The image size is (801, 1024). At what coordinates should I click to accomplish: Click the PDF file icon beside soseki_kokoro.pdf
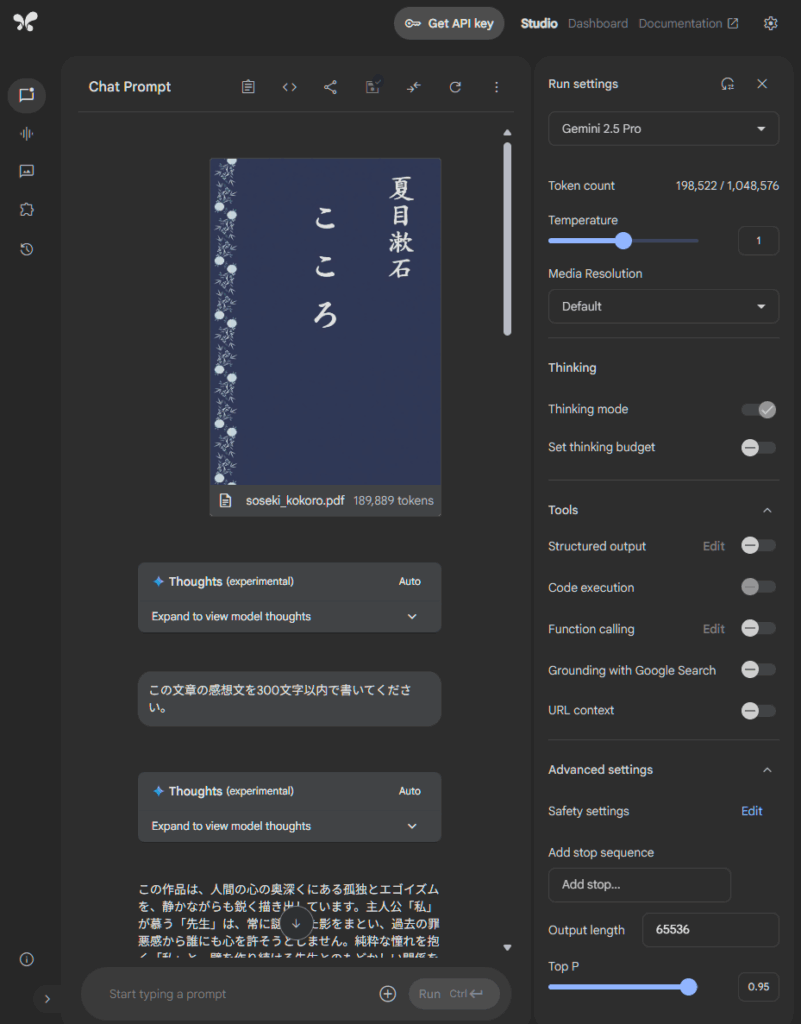click(x=225, y=500)
